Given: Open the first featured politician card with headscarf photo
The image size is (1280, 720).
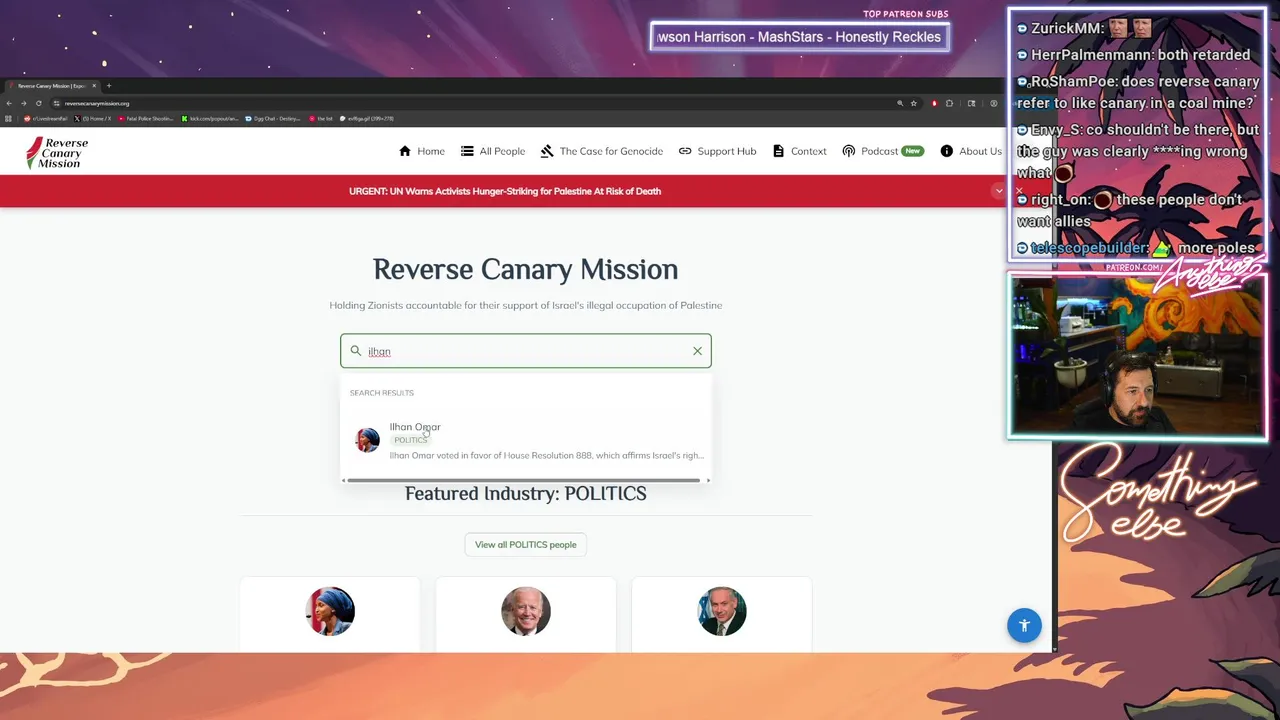Looking at the screenshot, I should click(330, 613).
